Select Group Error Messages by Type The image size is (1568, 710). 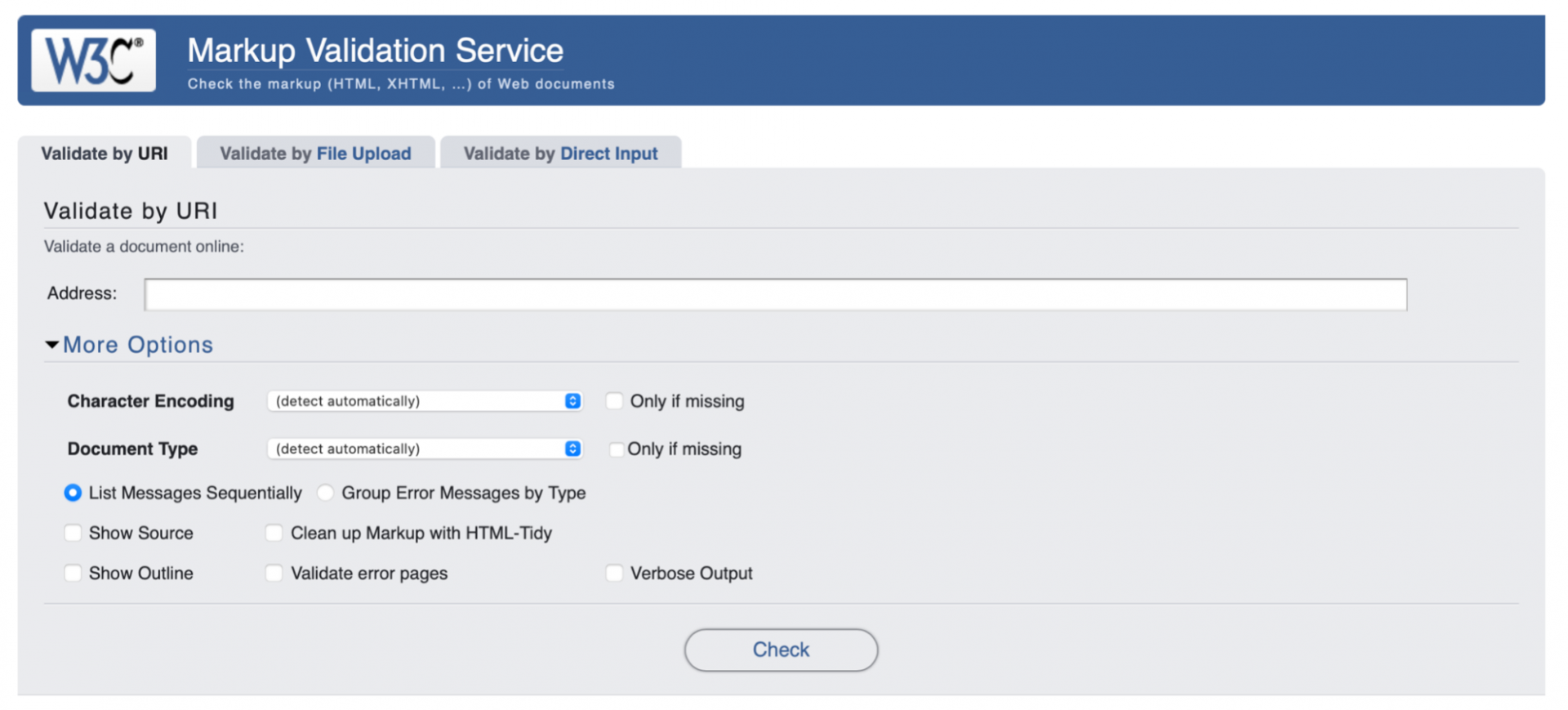(x=326, y=493)
